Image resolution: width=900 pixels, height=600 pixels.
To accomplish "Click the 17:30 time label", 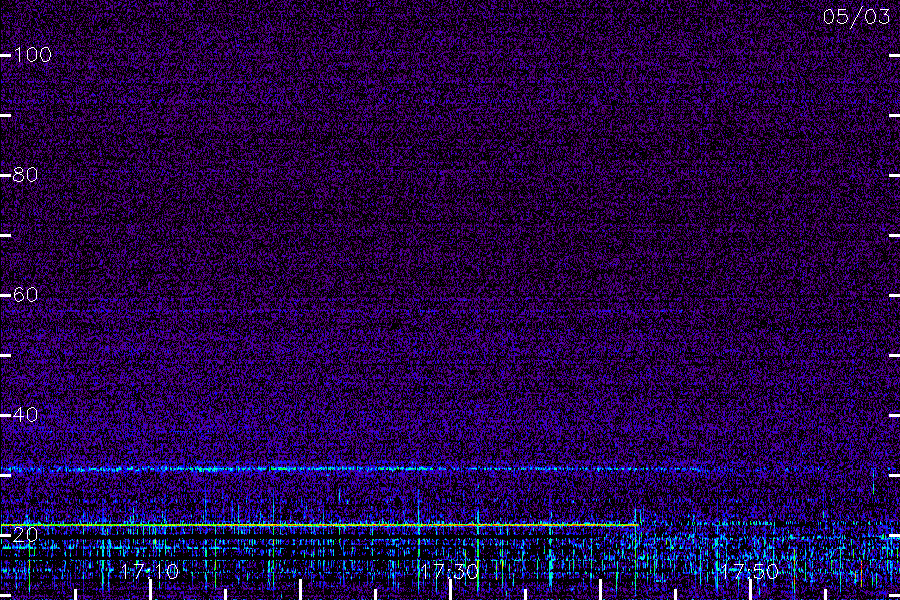I will point(450,571).
